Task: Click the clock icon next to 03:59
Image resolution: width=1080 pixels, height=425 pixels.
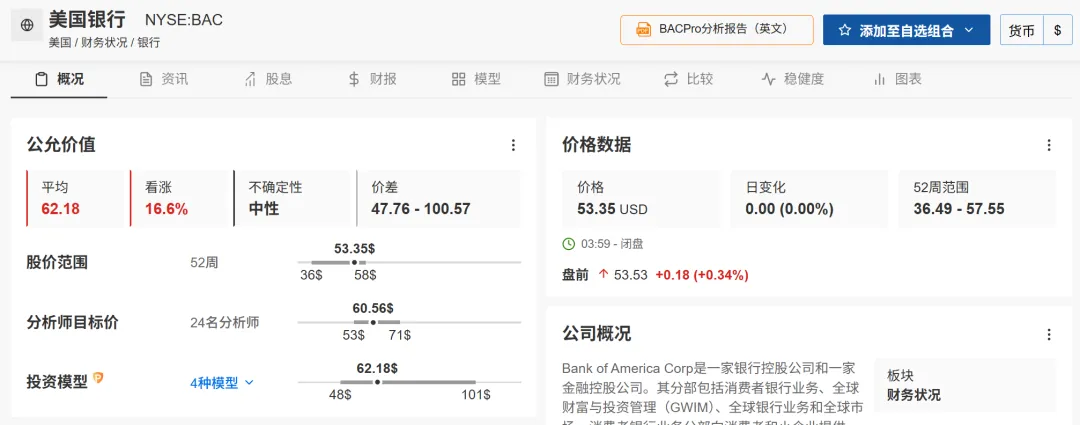Action: 569,244
